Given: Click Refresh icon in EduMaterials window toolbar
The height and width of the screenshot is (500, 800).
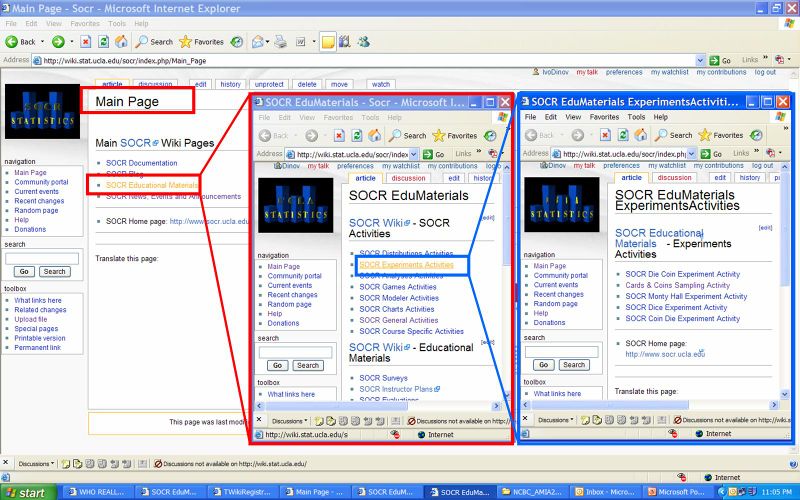Looking at the screenshot, I should (357, 135).
